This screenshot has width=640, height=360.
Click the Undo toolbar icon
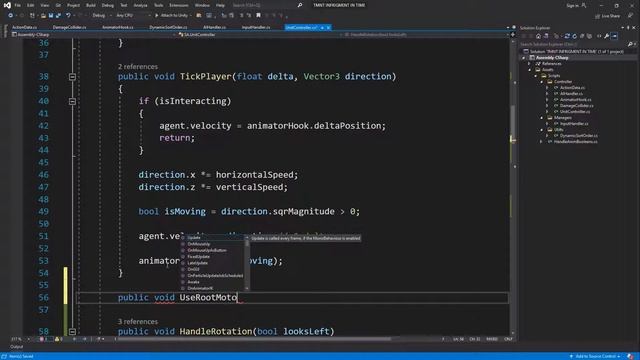pyautogui.click(x=68, y=16)
